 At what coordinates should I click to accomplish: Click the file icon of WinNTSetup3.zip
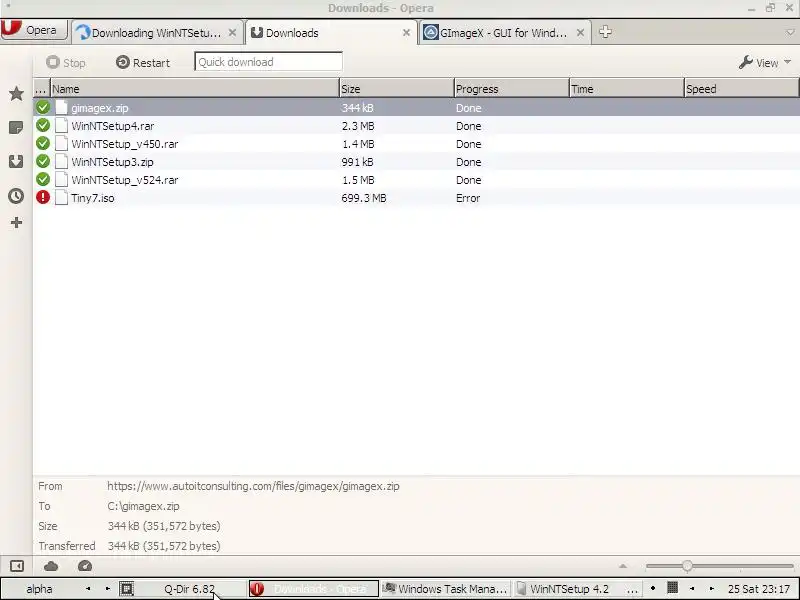coord(61,161)
